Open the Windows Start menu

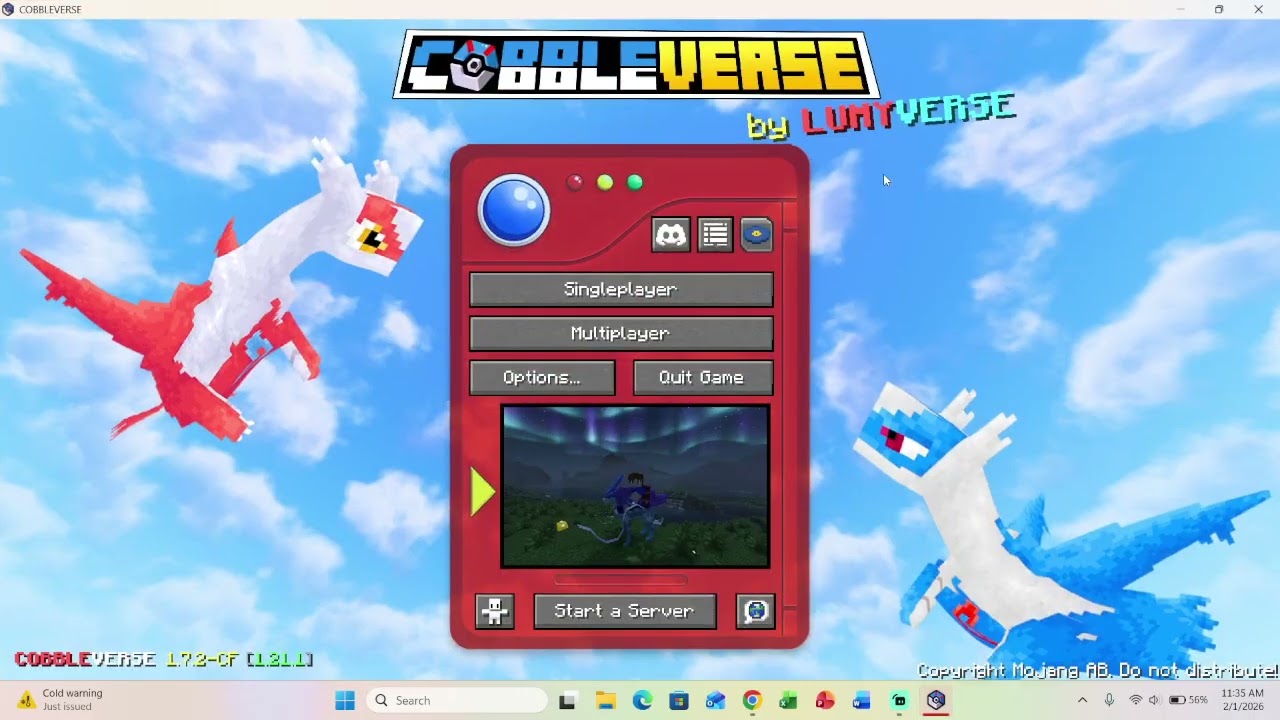pyautogui.click(x=345, y=700)
